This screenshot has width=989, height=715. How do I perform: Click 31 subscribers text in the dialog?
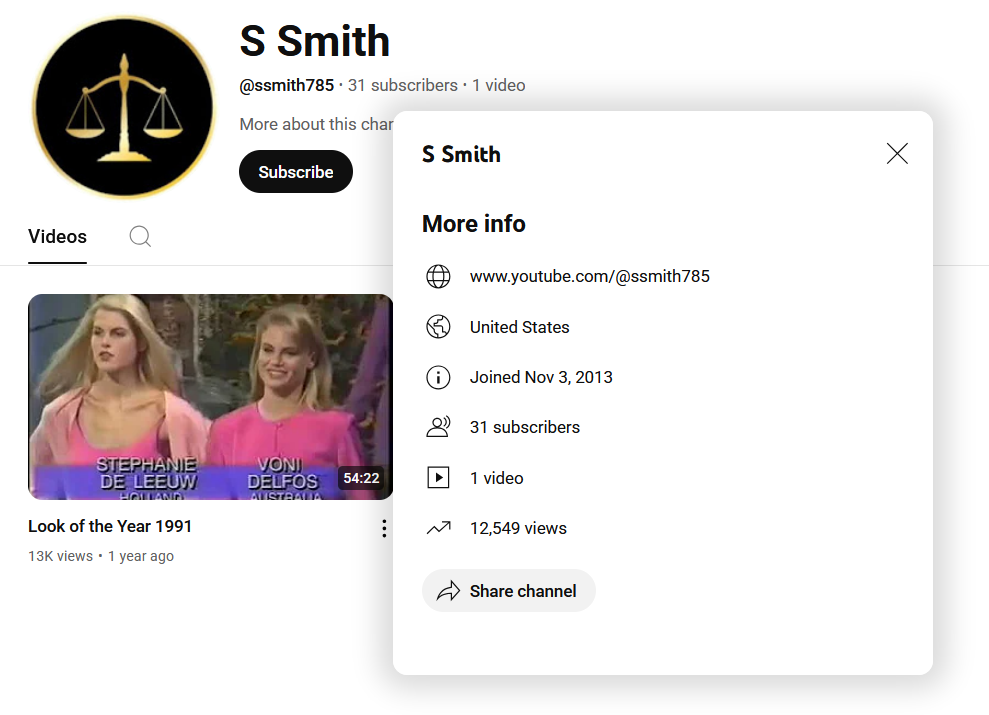pyautogui.click(x=525, y=427)
